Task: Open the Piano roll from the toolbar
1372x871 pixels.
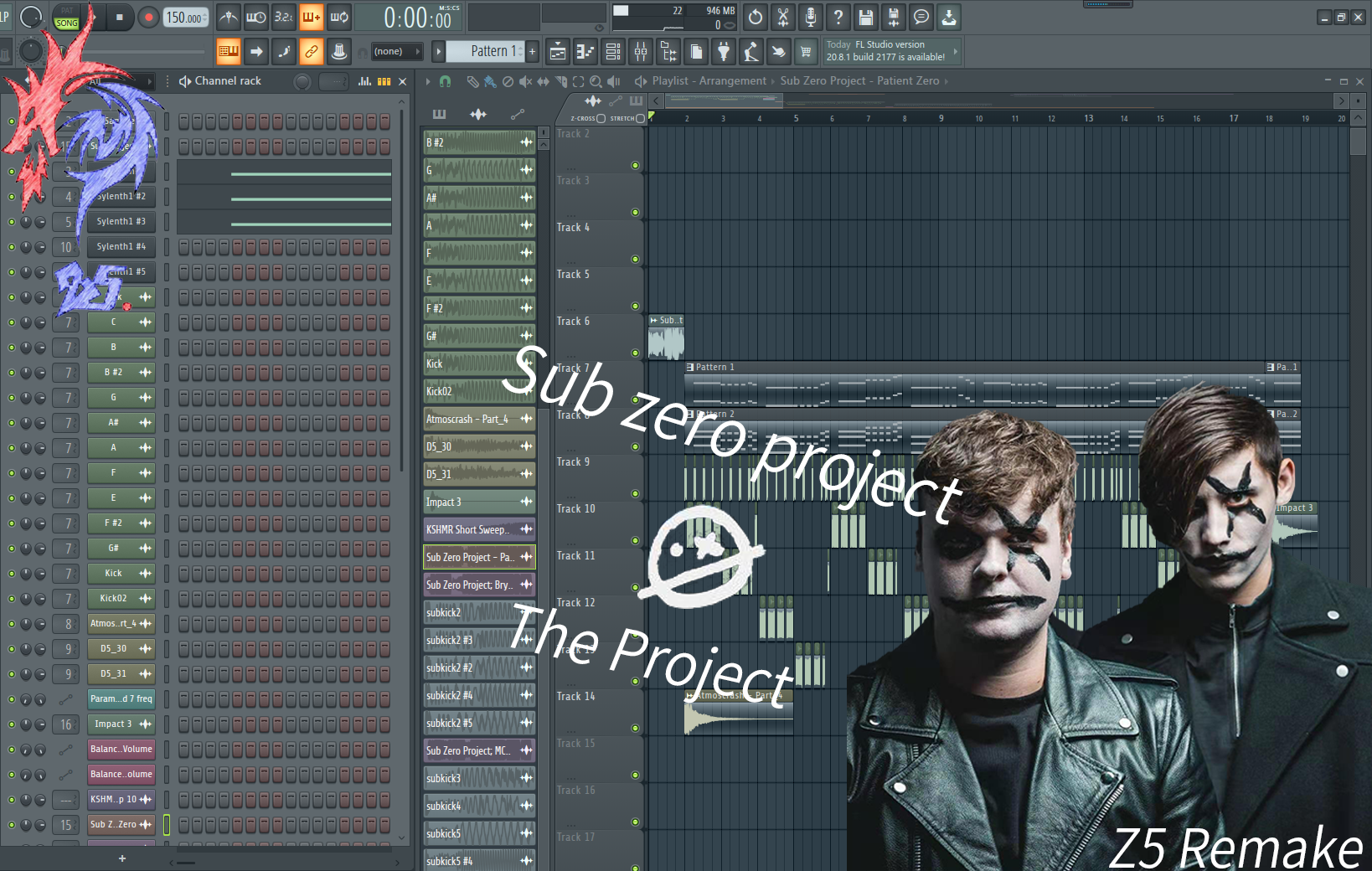Action: pyautogui.click(x=584, y=52)
